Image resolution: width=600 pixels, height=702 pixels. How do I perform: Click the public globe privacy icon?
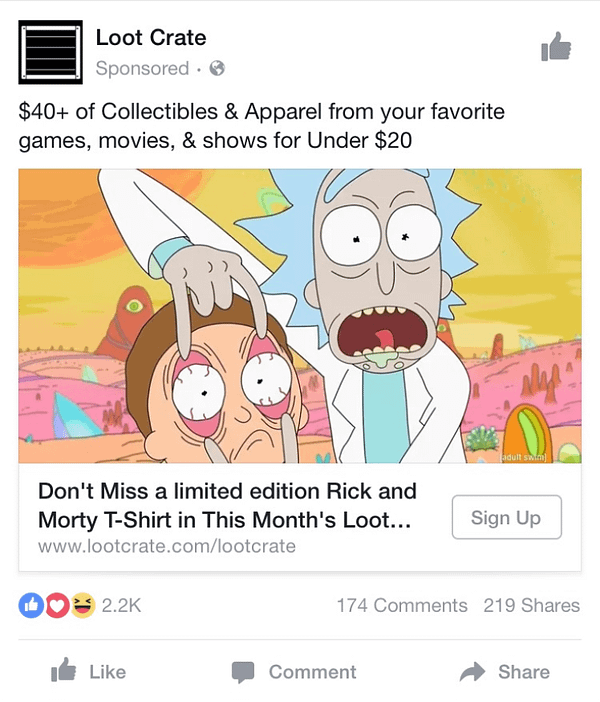click(x=217, y=68)
